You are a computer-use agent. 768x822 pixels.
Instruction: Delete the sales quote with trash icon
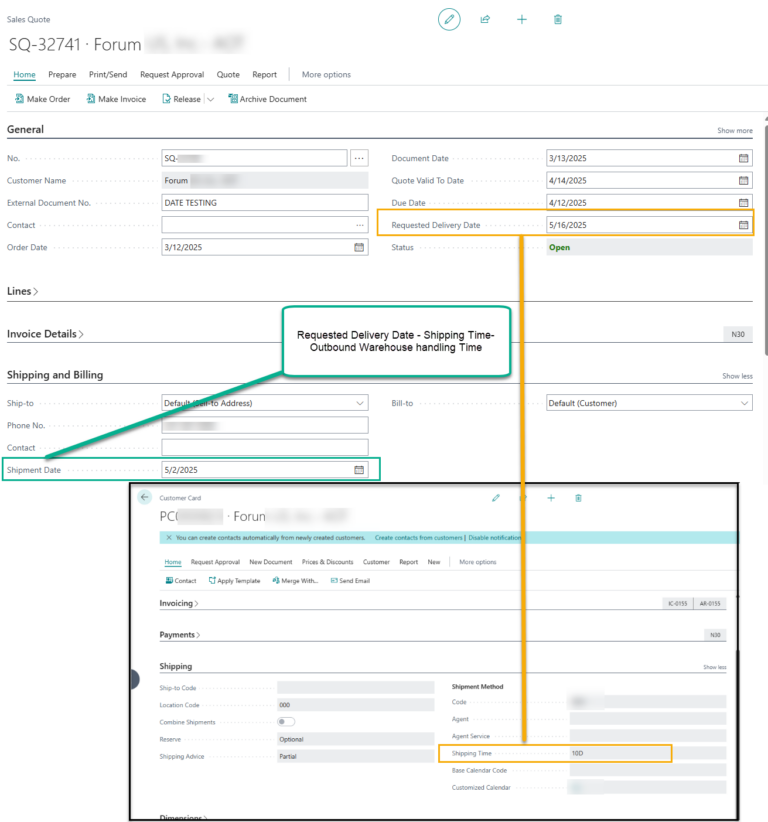click(558, 19)
